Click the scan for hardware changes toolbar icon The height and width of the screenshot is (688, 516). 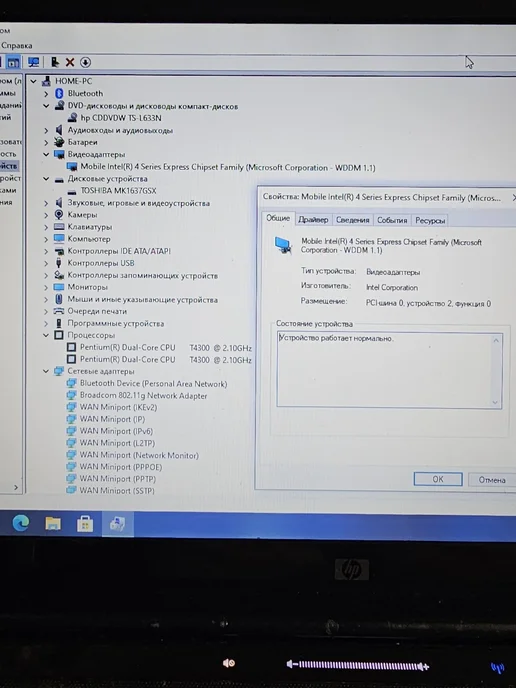coord(33,62)
